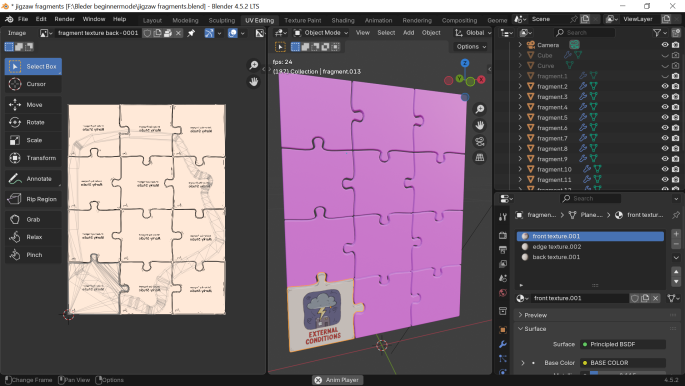Image resolution: width=685 pixels, height=386 pixels.
Task: Select the edge texture.002 material slot
Action: (590, 247)
